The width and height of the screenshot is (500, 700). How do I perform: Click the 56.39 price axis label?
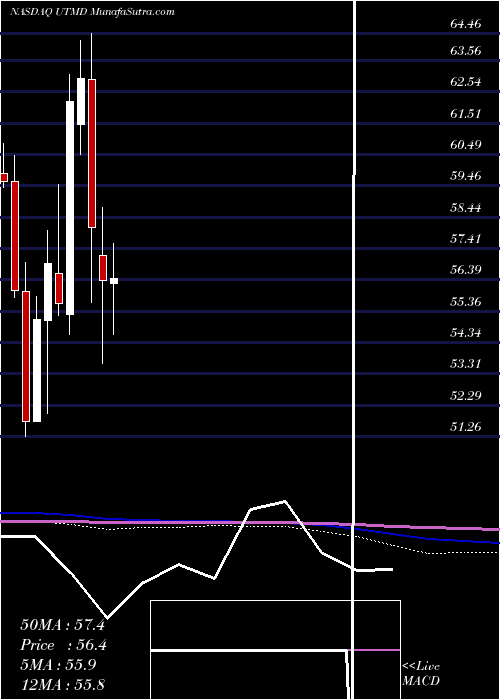(x=466, y=270)
